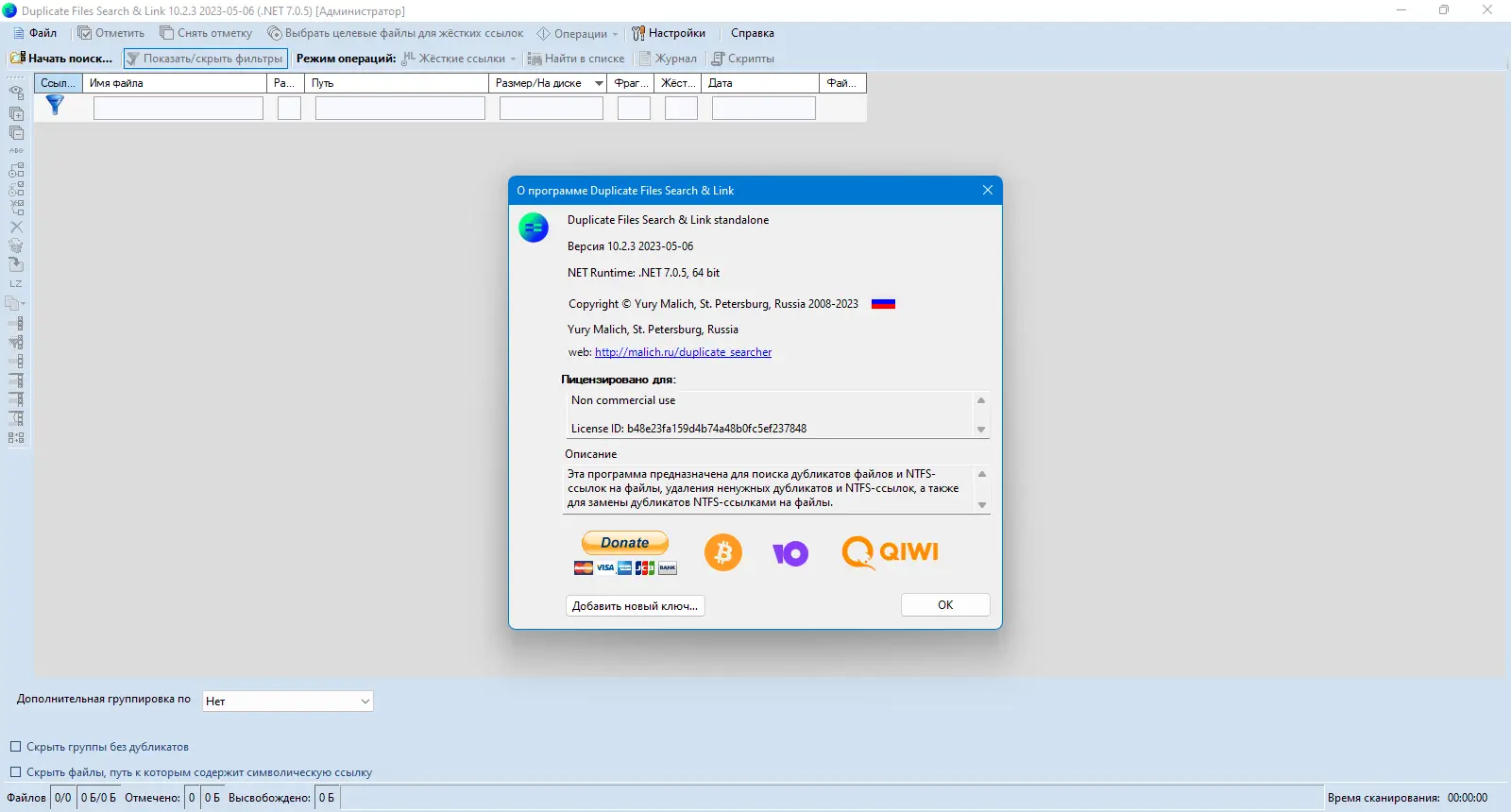Click the strikethrough ABC sidebar icon
Image resolution: width=1511 pixels, height=812 pixels.
[16, 151]
